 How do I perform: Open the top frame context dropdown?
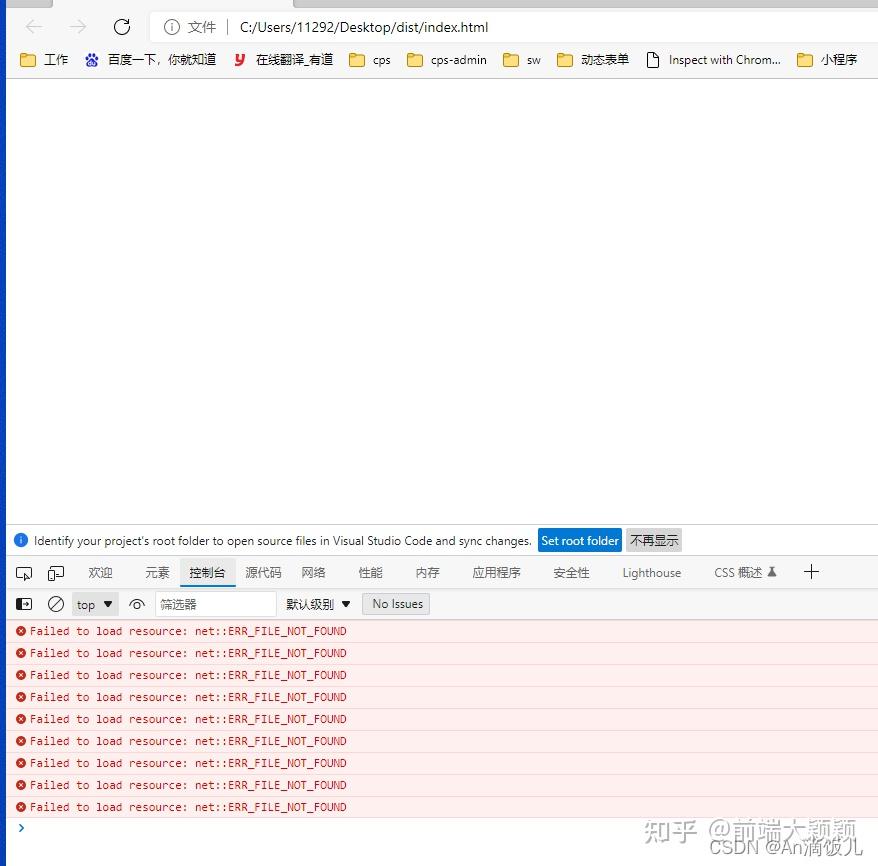click(x=93, y=603)
